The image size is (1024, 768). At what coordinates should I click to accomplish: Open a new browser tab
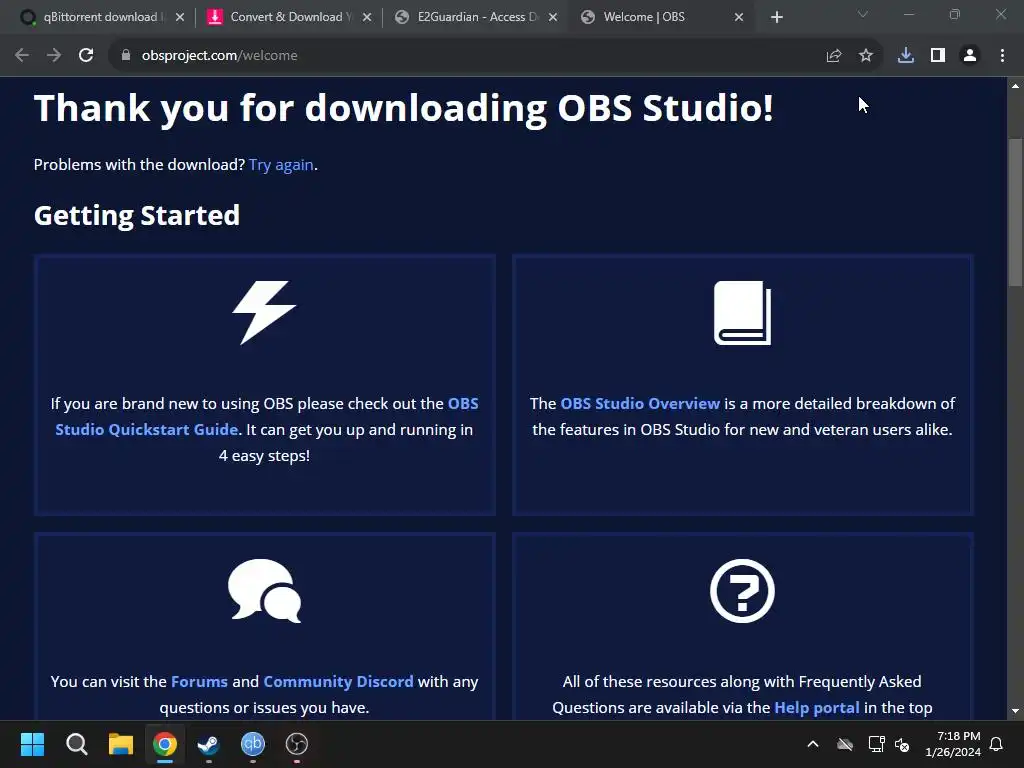[776, 17]
